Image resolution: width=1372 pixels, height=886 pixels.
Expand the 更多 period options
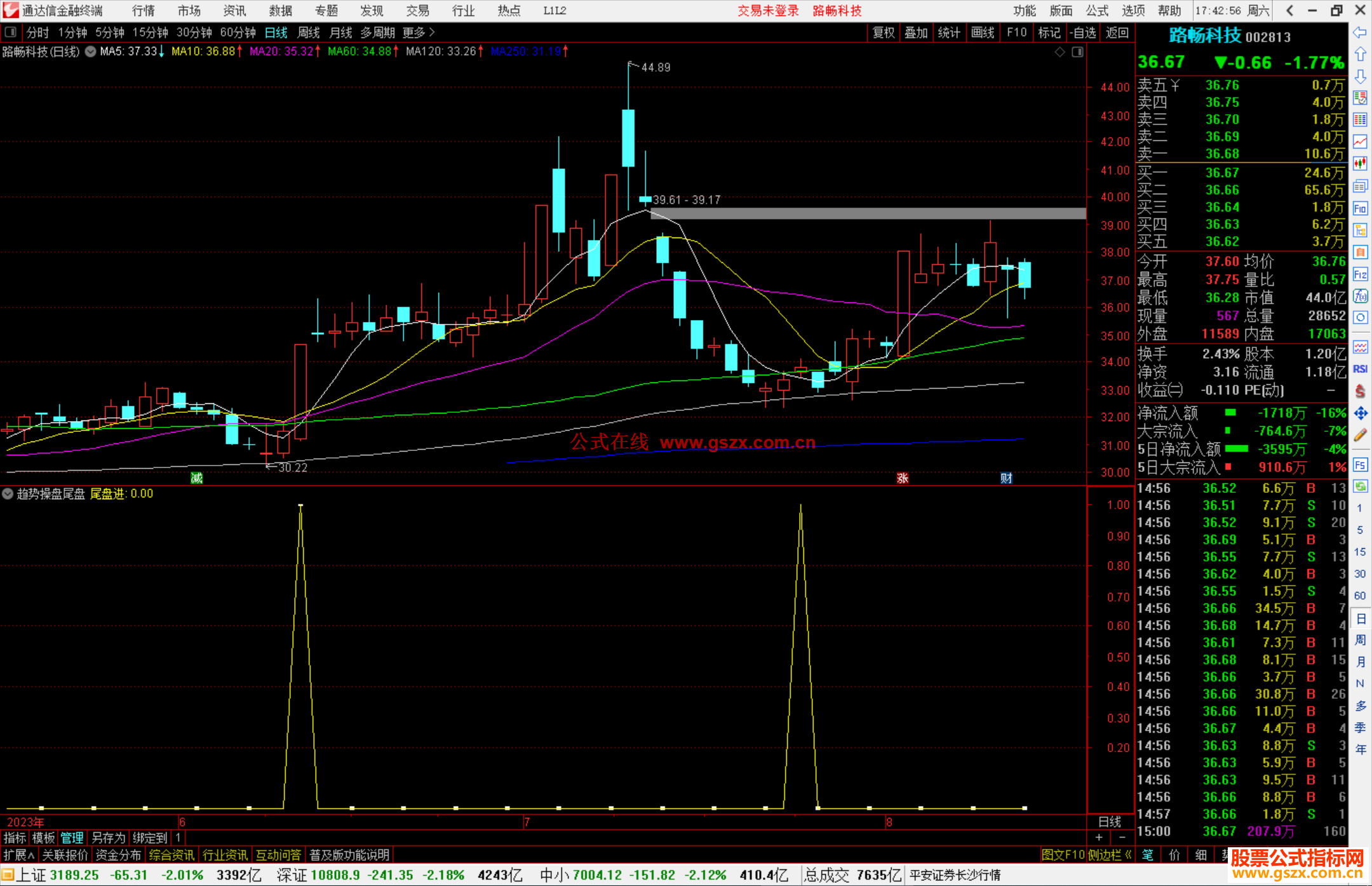click(418, 32)
